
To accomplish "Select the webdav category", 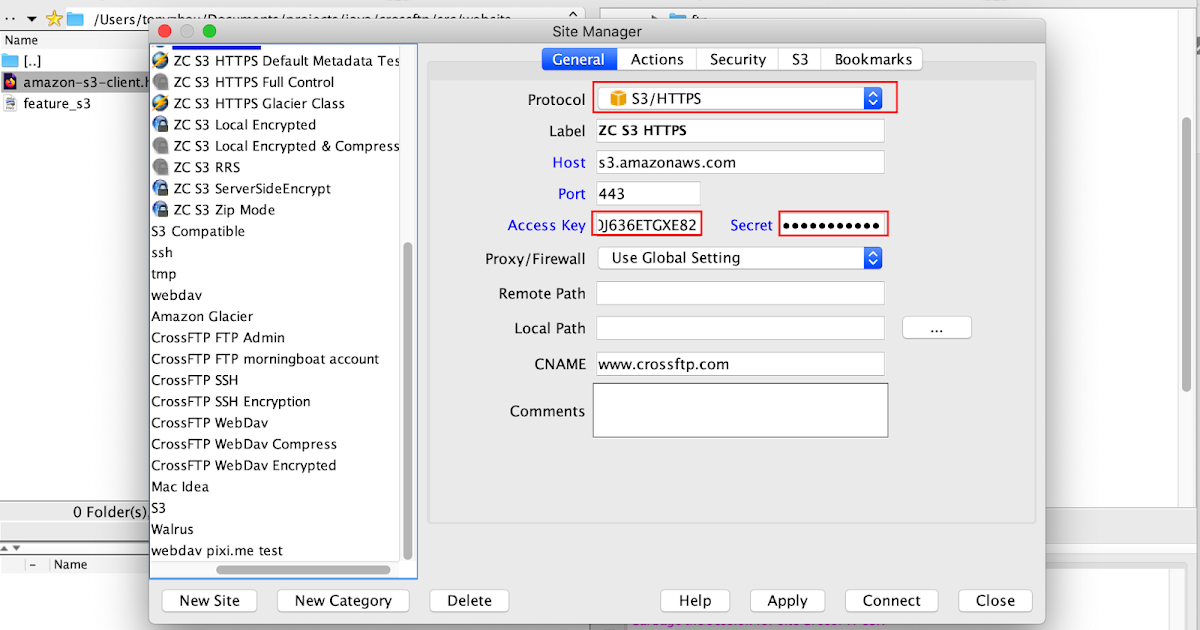I will (176, 295).
